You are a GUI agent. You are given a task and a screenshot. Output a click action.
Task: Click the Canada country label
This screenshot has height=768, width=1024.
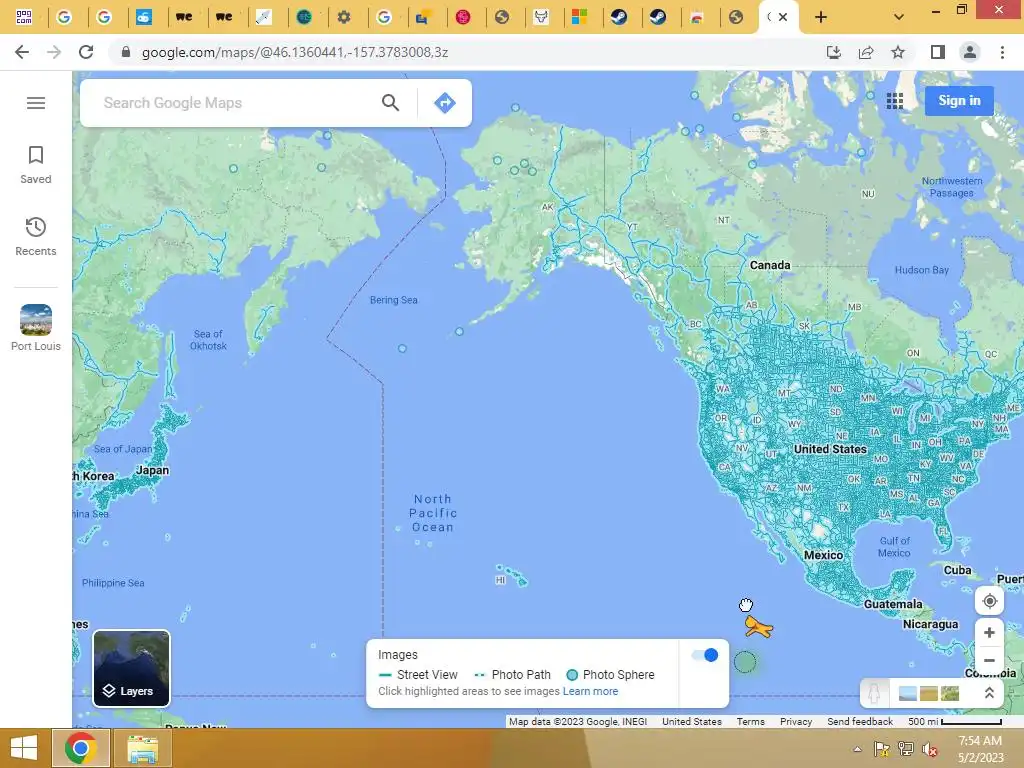tap(770, 265)
